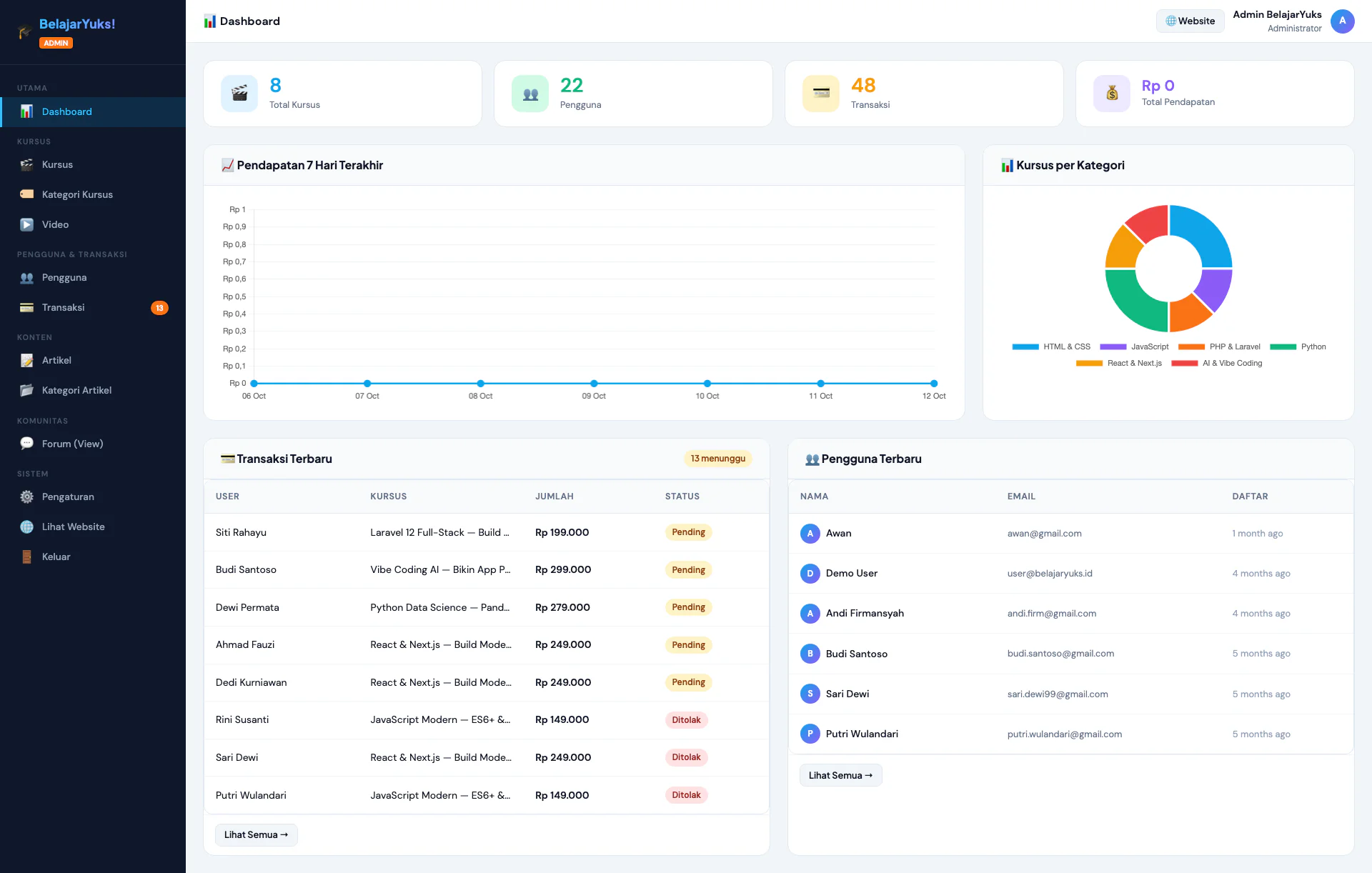Click the BelajarYuks! brand title

pos(77,24)
